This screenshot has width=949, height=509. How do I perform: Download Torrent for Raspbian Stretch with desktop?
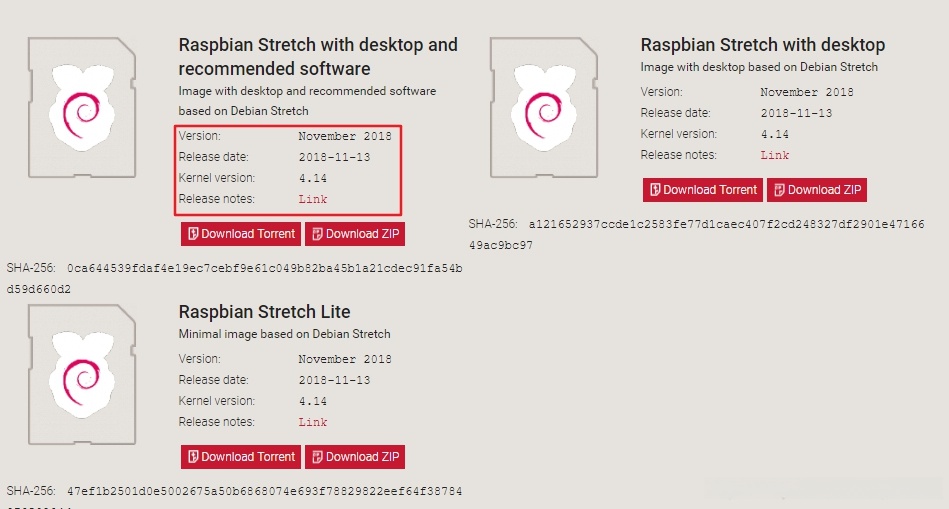(x=702, y=190)
